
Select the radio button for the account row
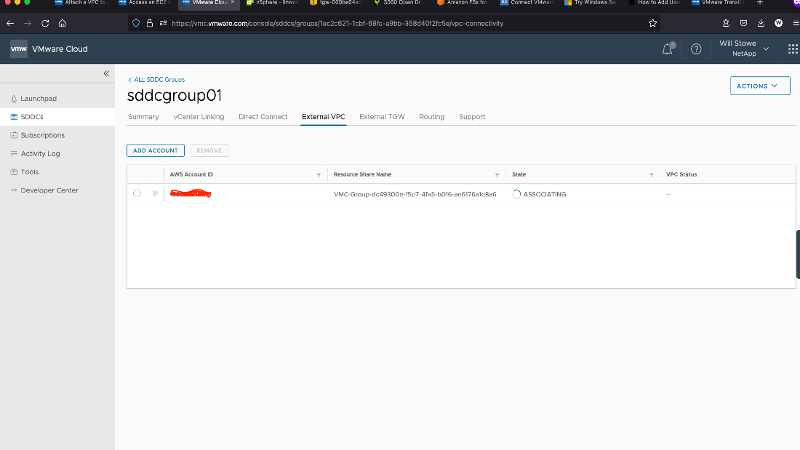[137, 193]
